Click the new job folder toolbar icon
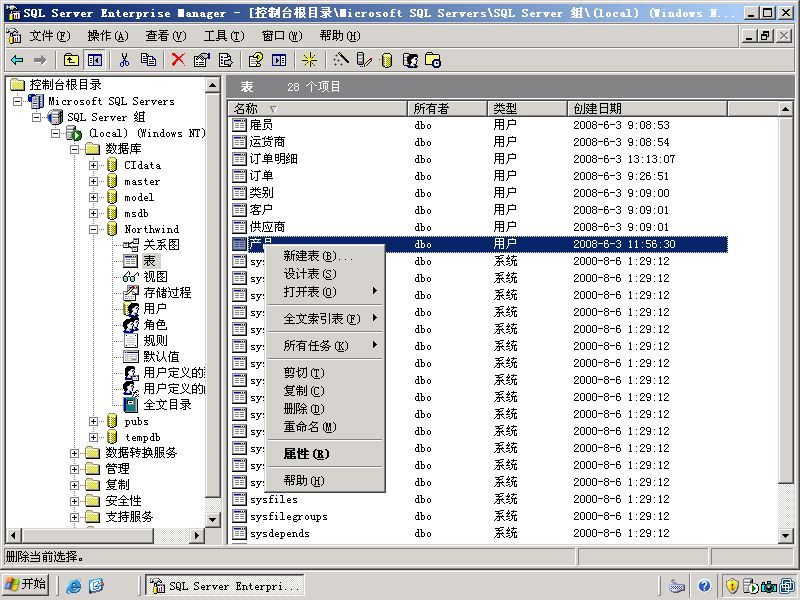This screenshot has width=800, height=600. tap(433, 60)
